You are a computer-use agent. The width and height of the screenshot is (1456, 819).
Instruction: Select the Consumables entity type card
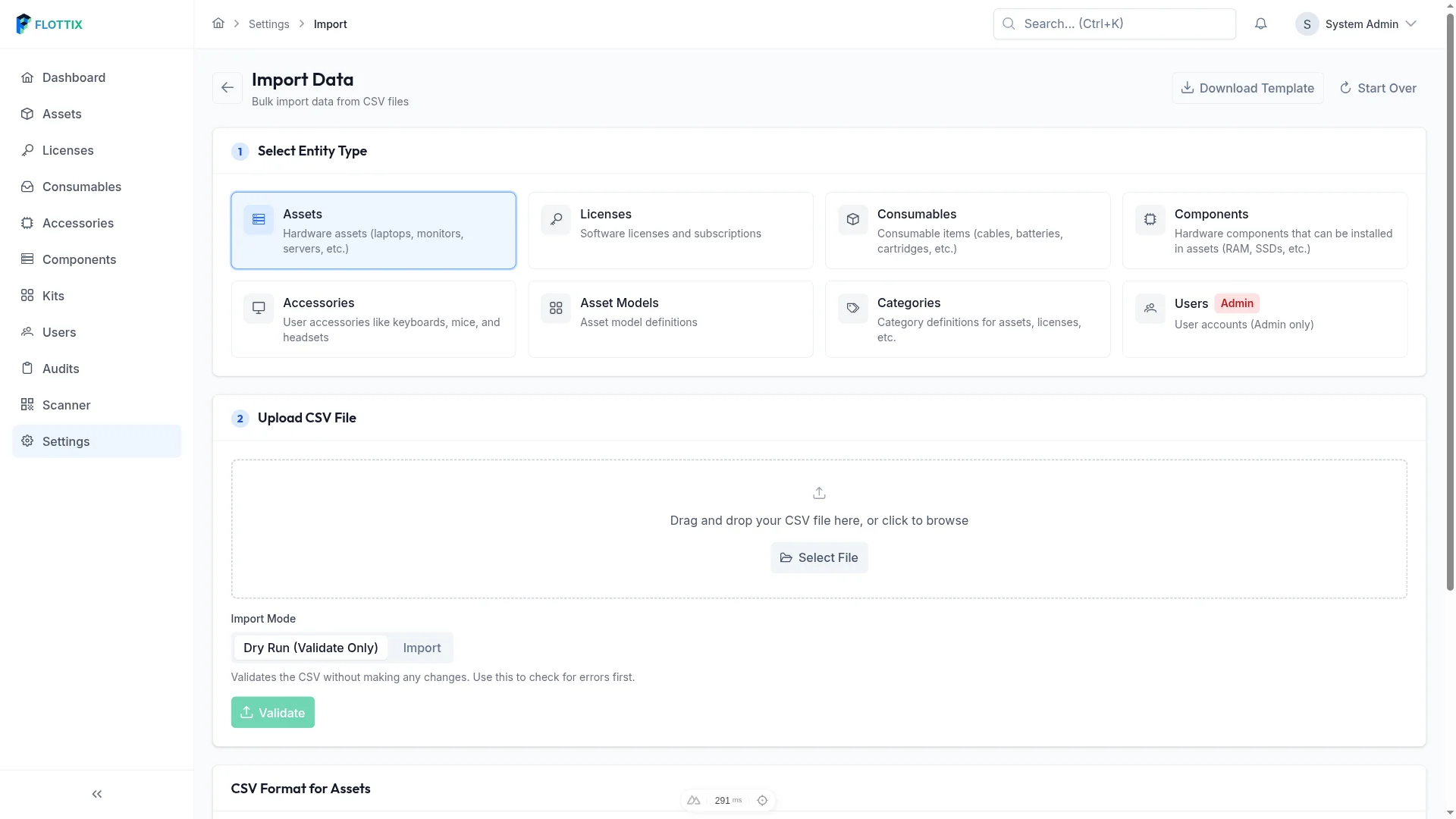point(968,231)
